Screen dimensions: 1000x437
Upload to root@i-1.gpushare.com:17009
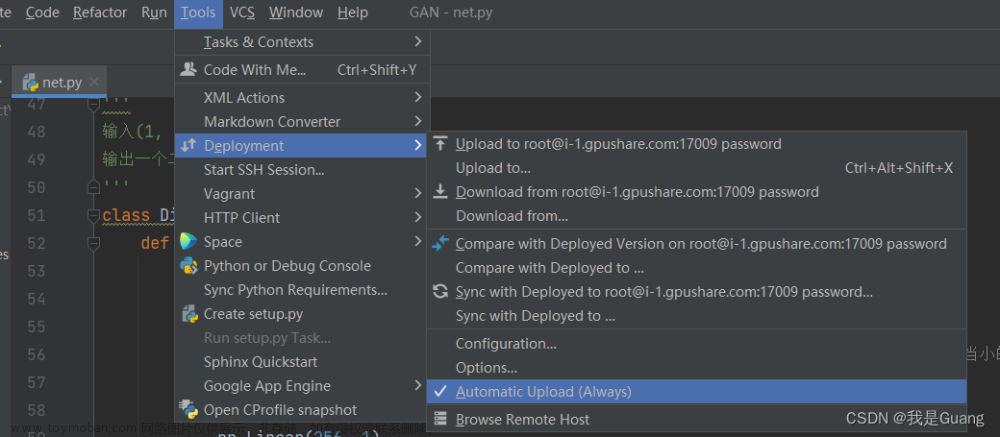click(x=696, y=144)
